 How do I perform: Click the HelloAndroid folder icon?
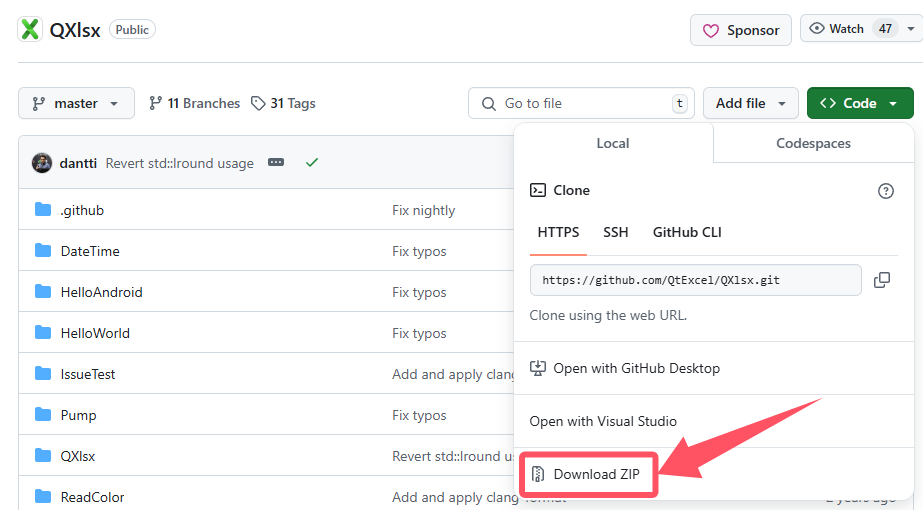(43, 292)
